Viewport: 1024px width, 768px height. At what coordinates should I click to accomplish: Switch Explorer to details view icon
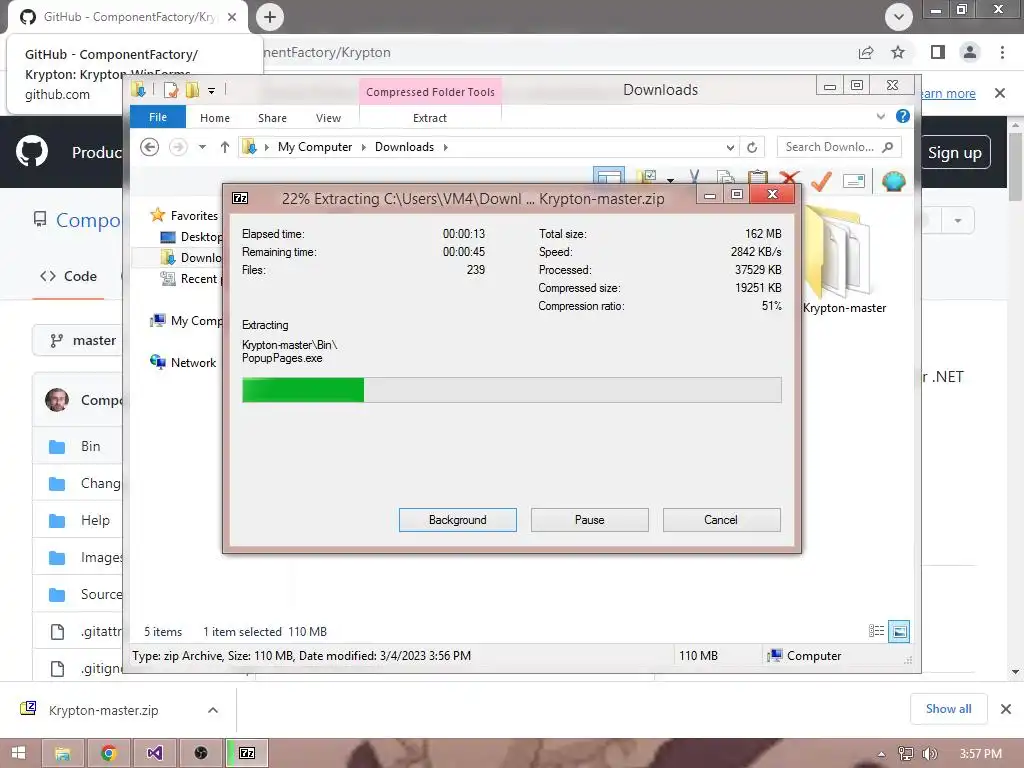point(876,631)
